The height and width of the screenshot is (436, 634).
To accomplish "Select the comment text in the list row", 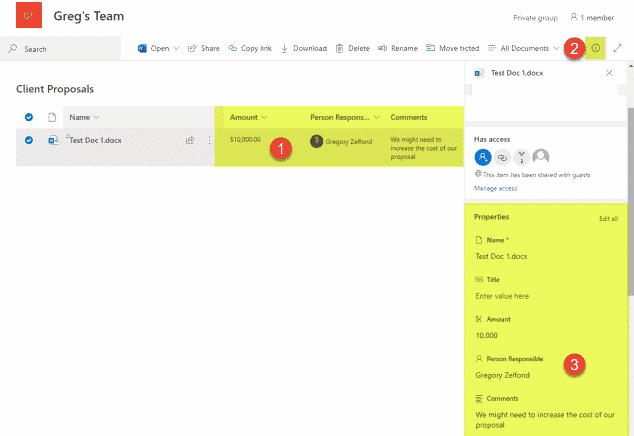I will click(423, 148).
